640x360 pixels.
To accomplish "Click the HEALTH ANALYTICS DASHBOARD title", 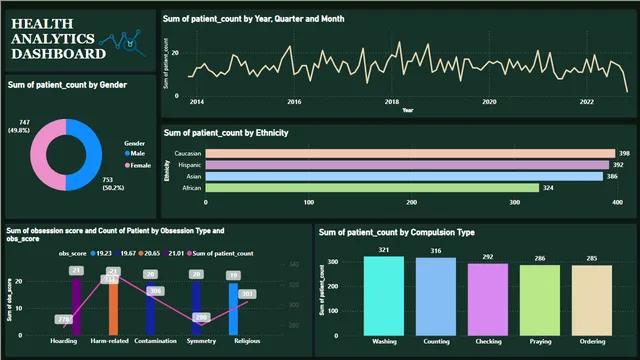I will 58,39.
